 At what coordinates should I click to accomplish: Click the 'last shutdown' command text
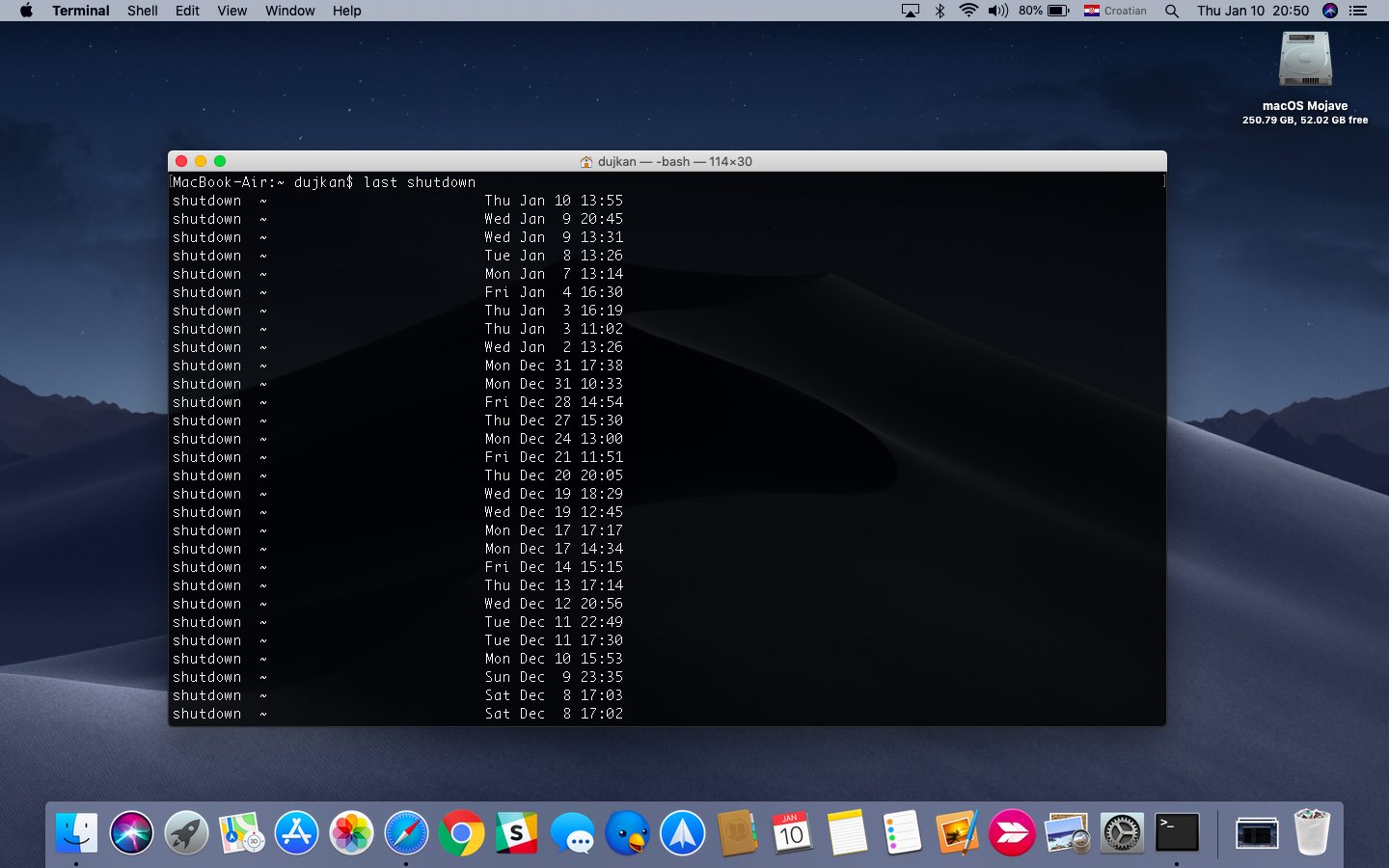420,182
